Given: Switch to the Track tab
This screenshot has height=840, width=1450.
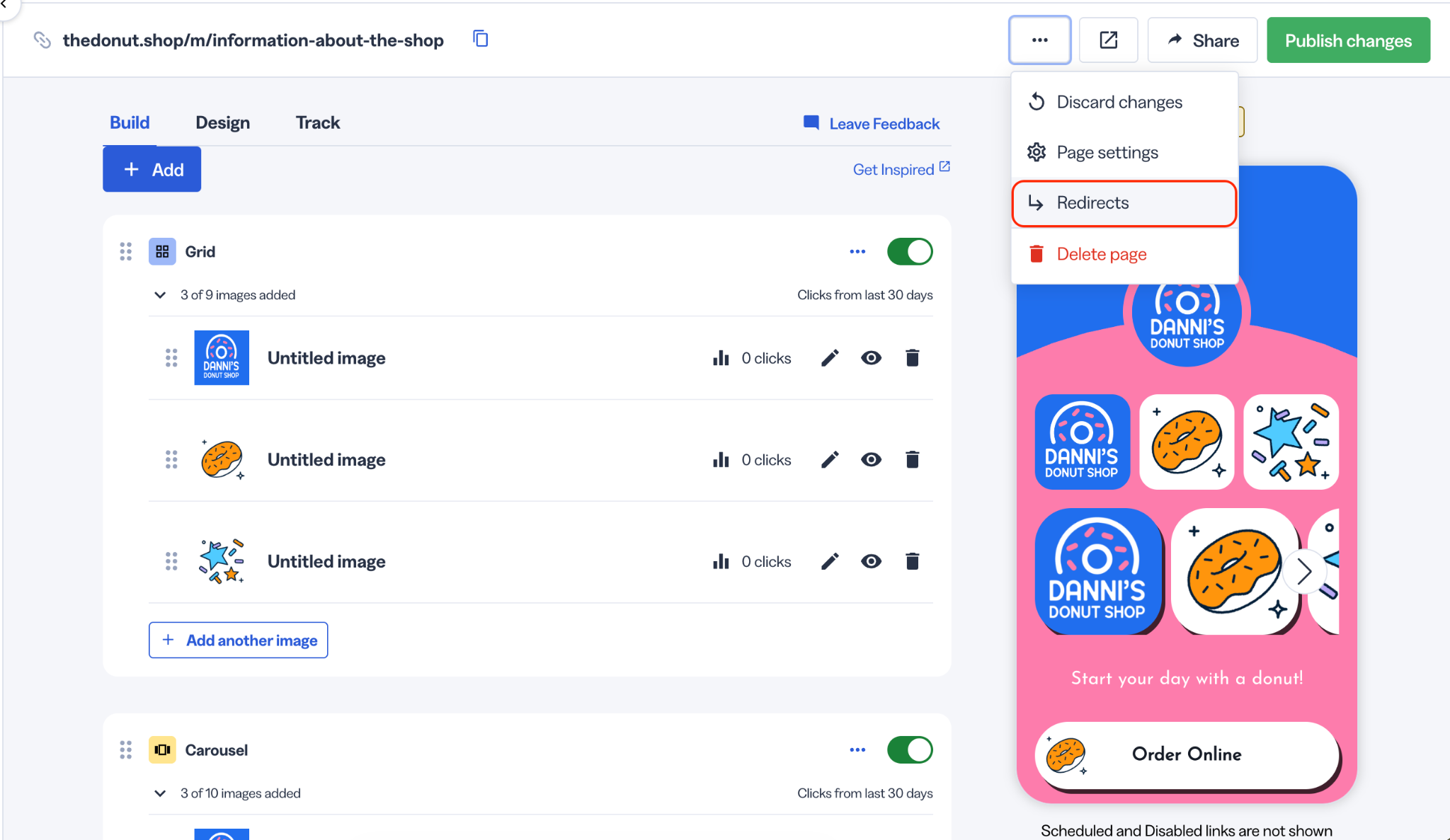Looking at the screenshot, I should [318, 123].
